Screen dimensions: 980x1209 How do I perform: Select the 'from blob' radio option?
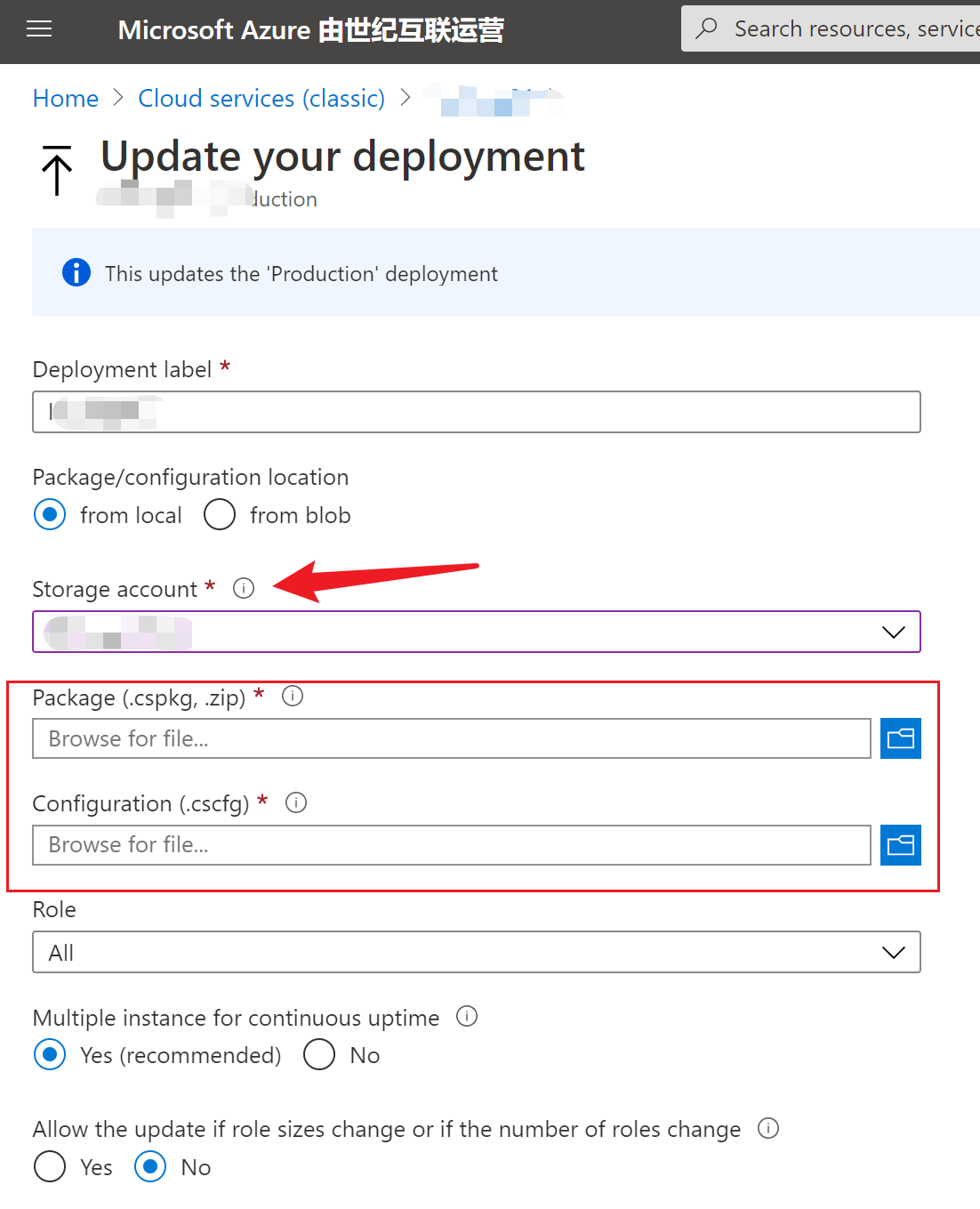click(220, 514)
